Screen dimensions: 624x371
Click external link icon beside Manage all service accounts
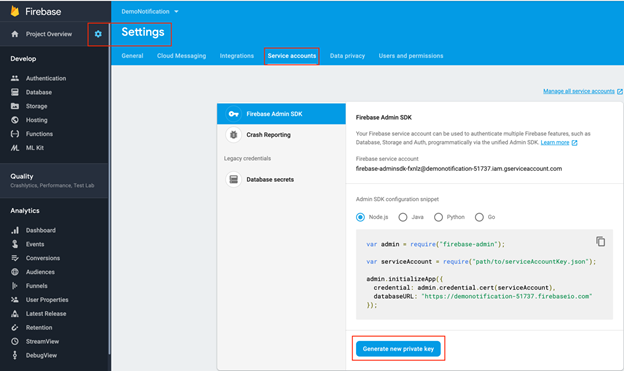620,92
